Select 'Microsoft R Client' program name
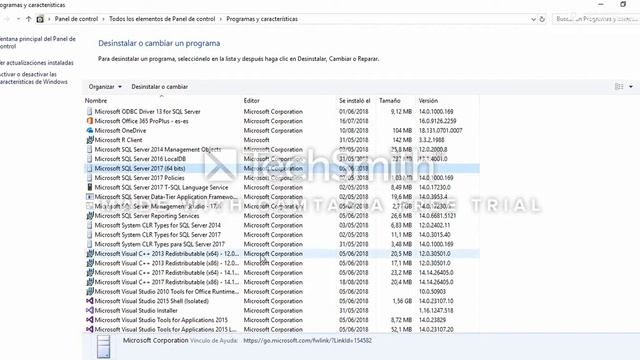Screen dimensions: 640x360 coord(118,140)
